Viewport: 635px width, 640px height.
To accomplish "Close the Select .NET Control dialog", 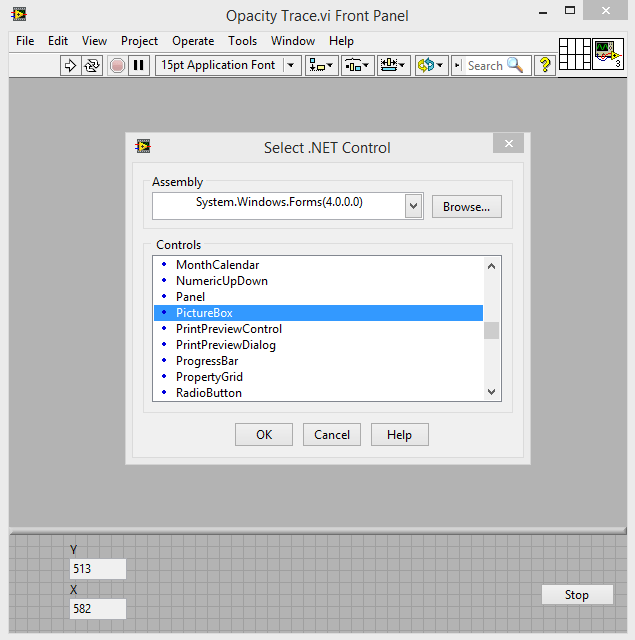I will click(x=508, y=143).
